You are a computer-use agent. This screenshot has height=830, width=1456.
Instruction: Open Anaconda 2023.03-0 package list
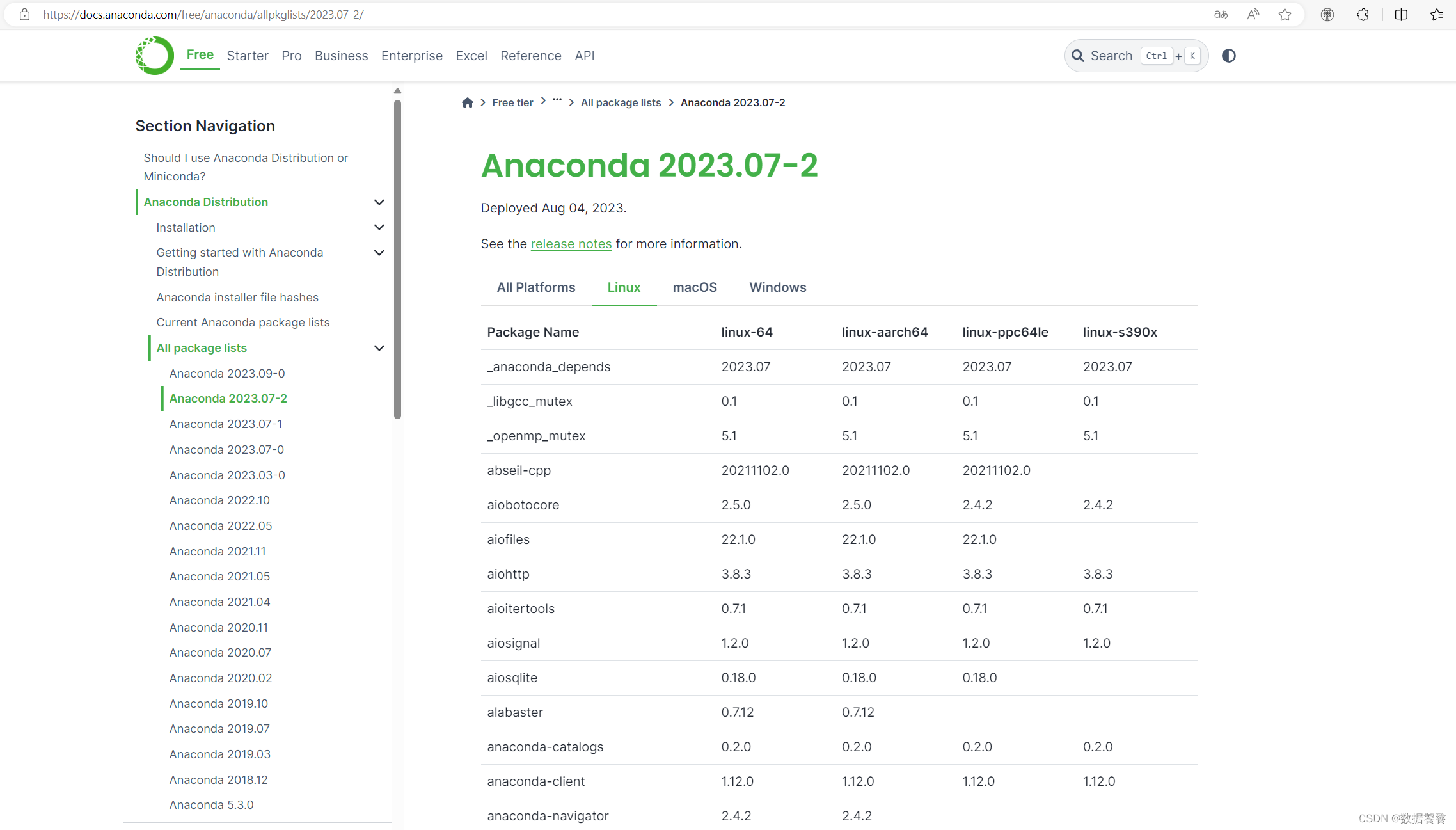click(x=227, y=475)
